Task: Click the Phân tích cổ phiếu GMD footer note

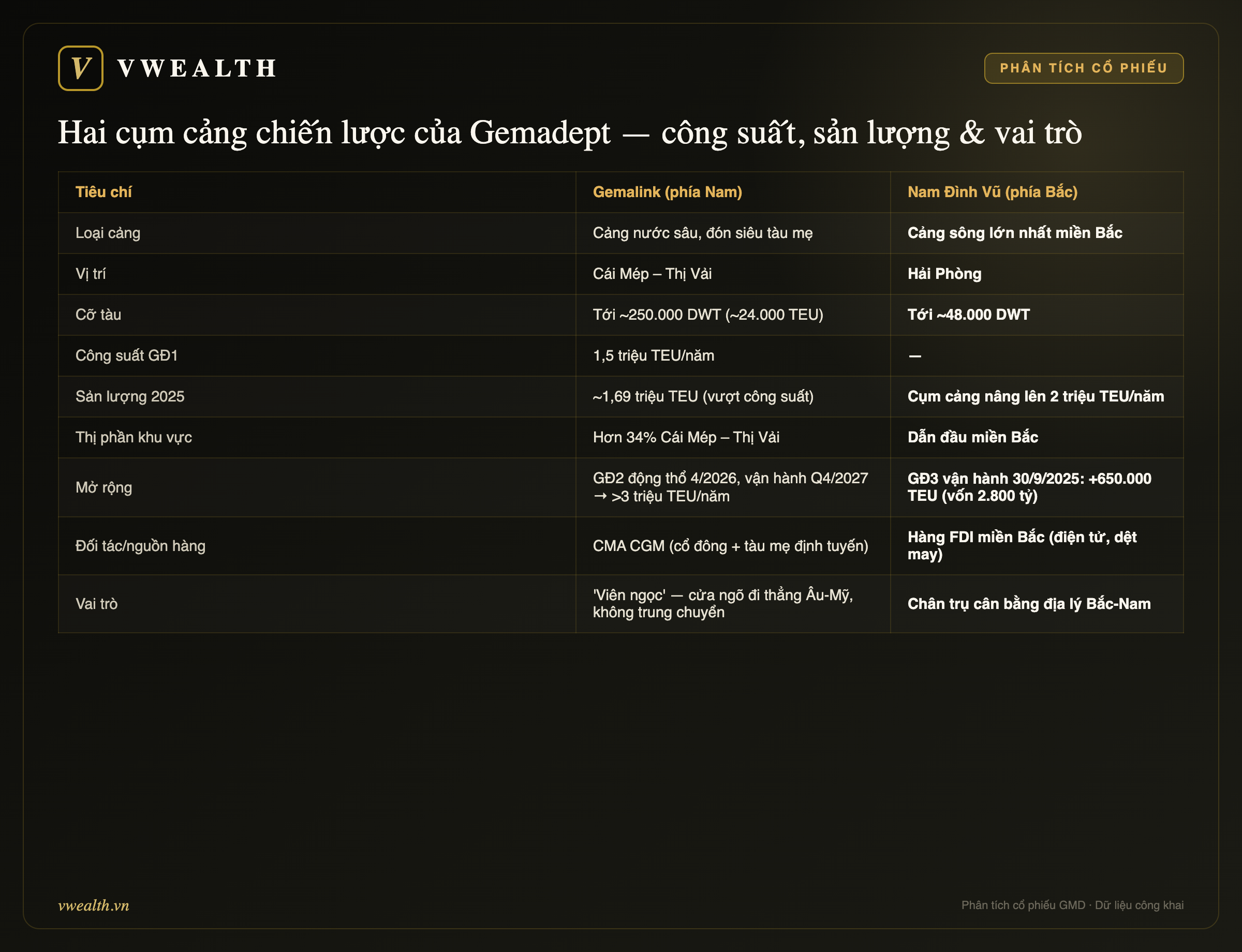Action: click(1072, 905)
